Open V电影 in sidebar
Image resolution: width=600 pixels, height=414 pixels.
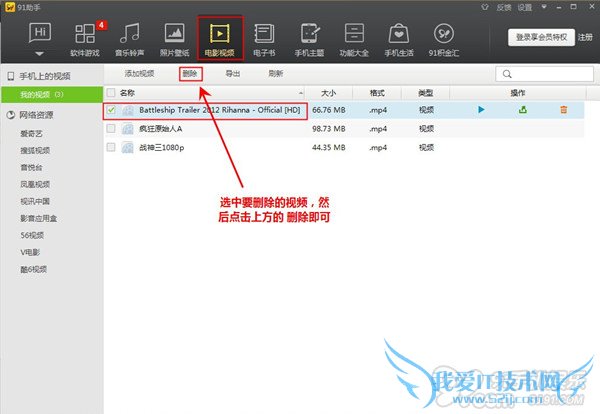click(30, 252)
